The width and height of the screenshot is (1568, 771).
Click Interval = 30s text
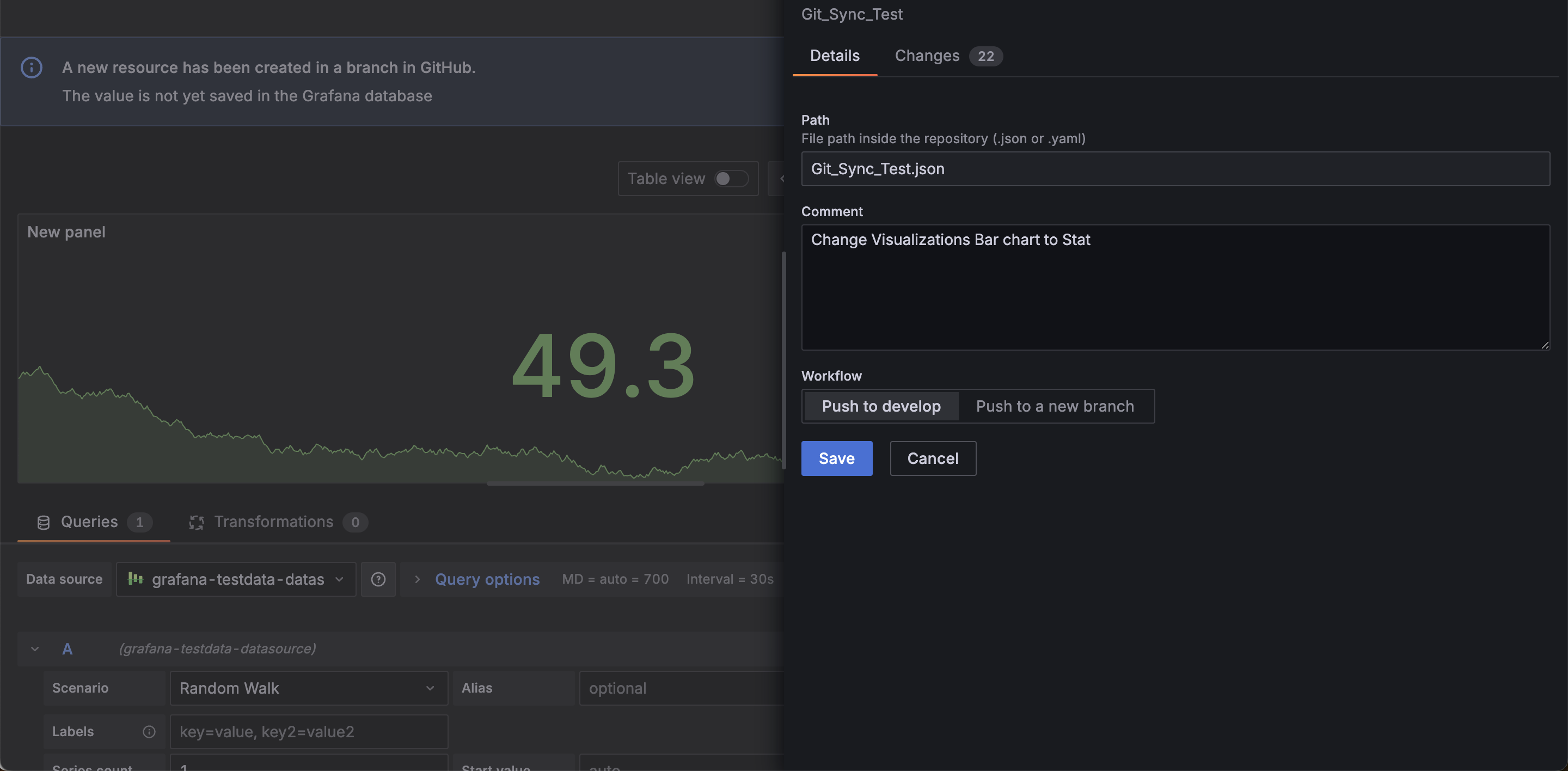click(730, 579)
